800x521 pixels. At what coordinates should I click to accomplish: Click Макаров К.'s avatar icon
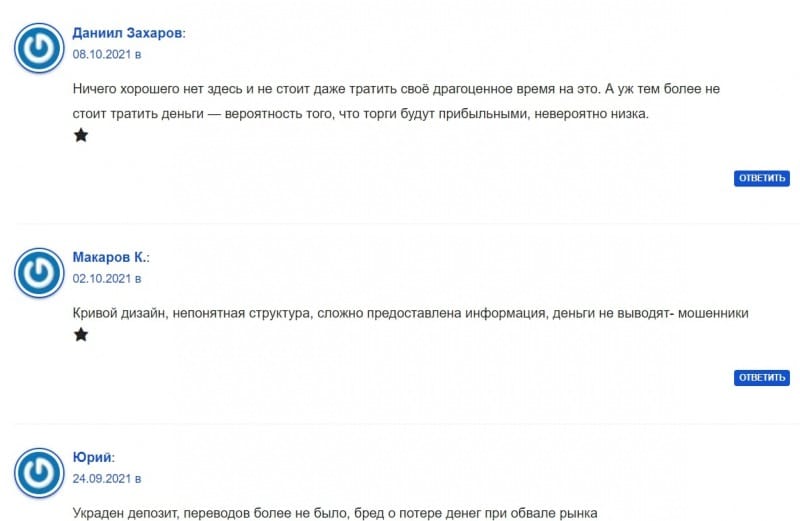tap(39, 272)
